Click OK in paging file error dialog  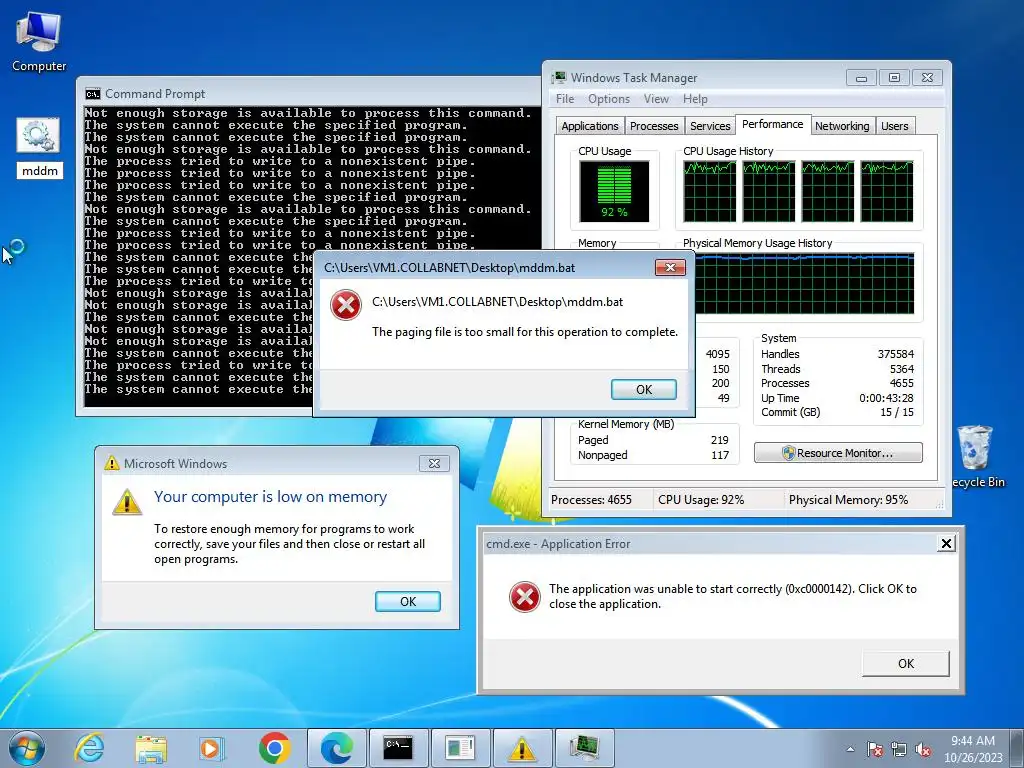643,389
